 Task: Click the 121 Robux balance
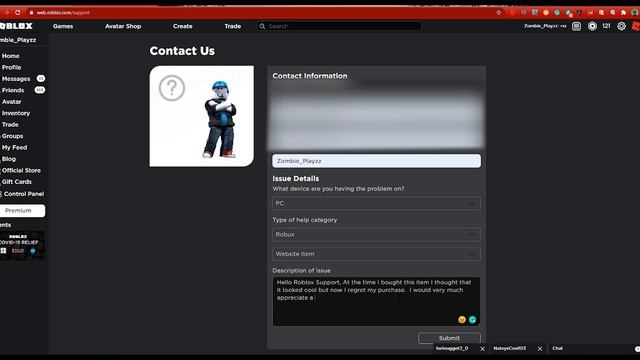pyautogui.click(x=606, y=26)
